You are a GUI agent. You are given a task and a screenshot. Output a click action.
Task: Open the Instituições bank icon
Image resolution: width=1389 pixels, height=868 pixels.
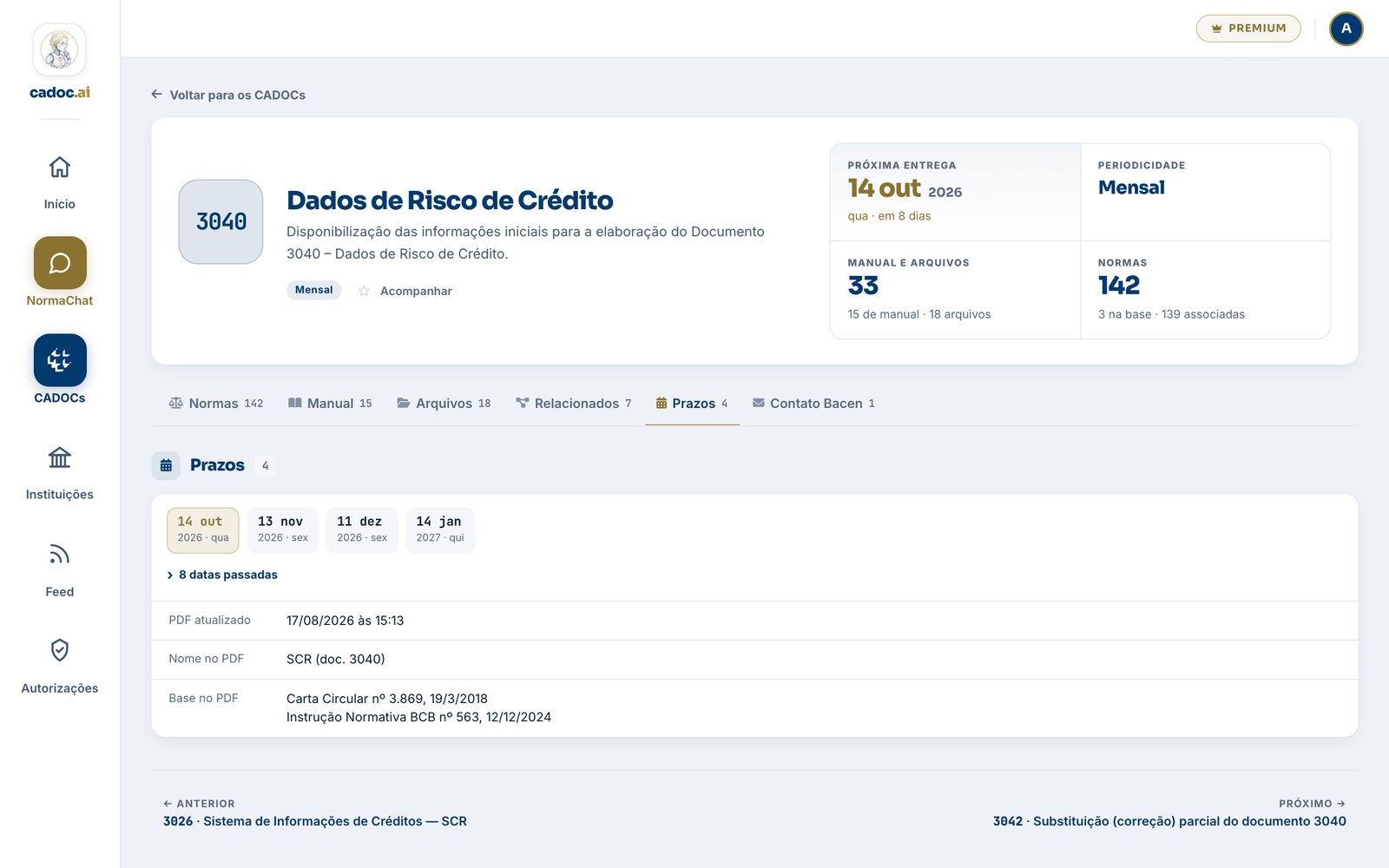point(59,457)
